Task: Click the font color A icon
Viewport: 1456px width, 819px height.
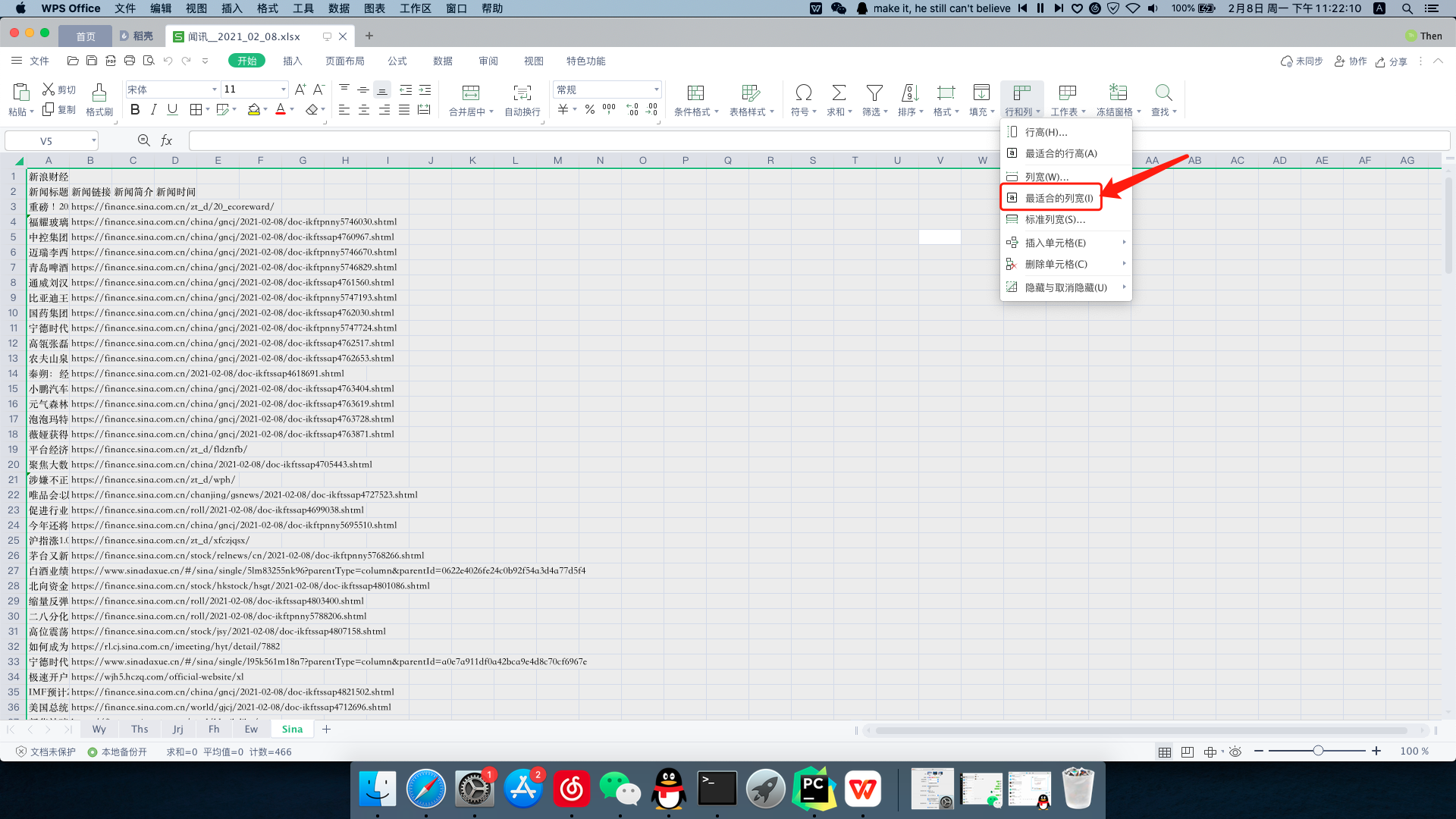Action: (x=281, y=110)
